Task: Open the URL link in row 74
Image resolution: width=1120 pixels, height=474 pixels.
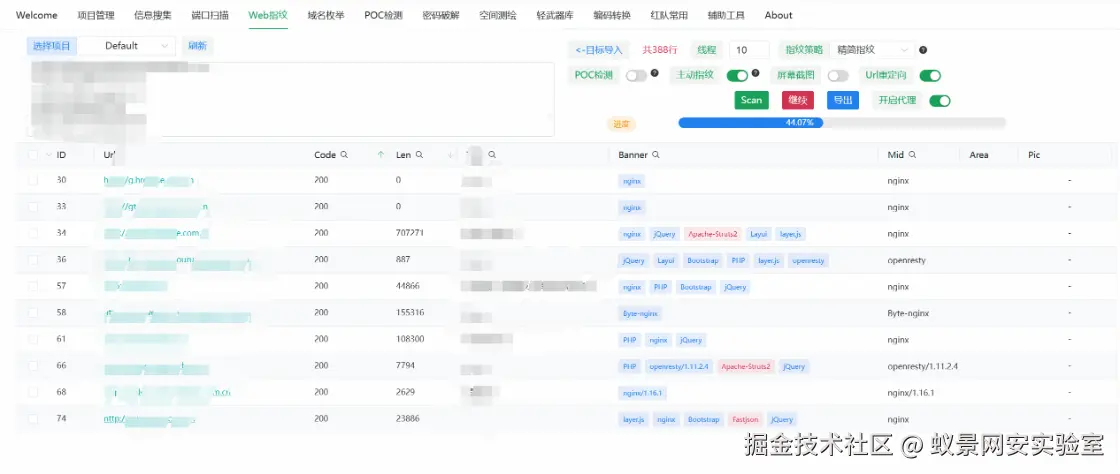Action: pyautogui.click(x=149, y=419)
